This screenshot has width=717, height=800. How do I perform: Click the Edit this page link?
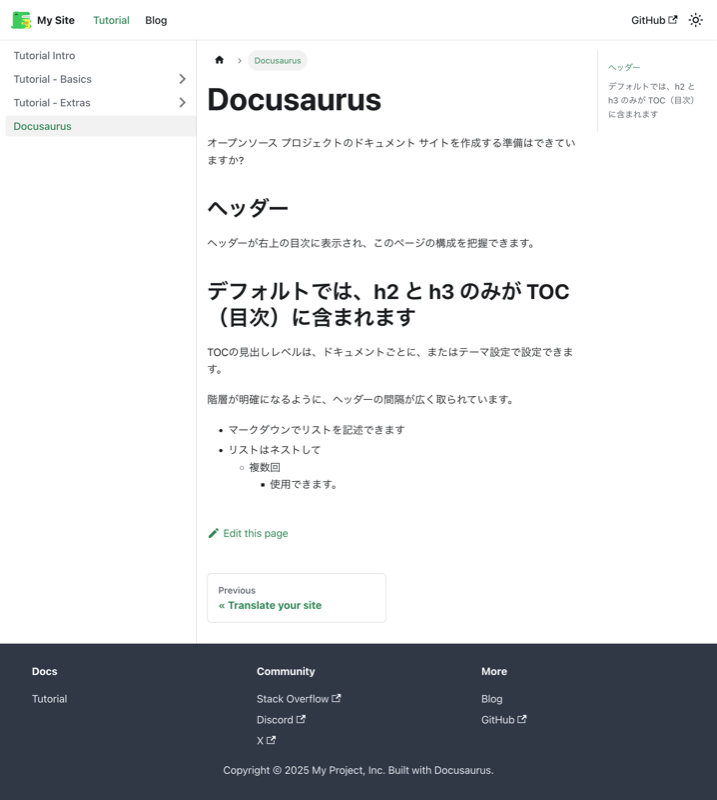pyautogui.click(x=248, y=533)
